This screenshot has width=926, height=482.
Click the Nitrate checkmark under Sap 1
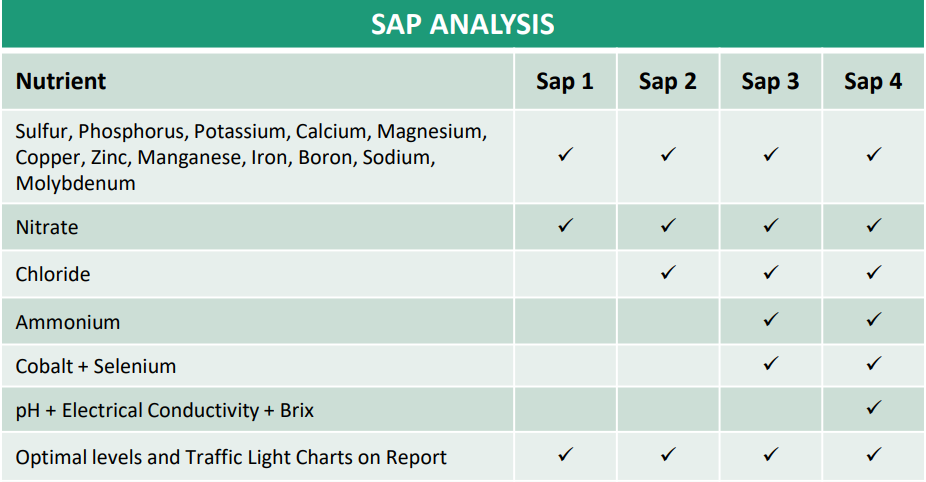565,225
